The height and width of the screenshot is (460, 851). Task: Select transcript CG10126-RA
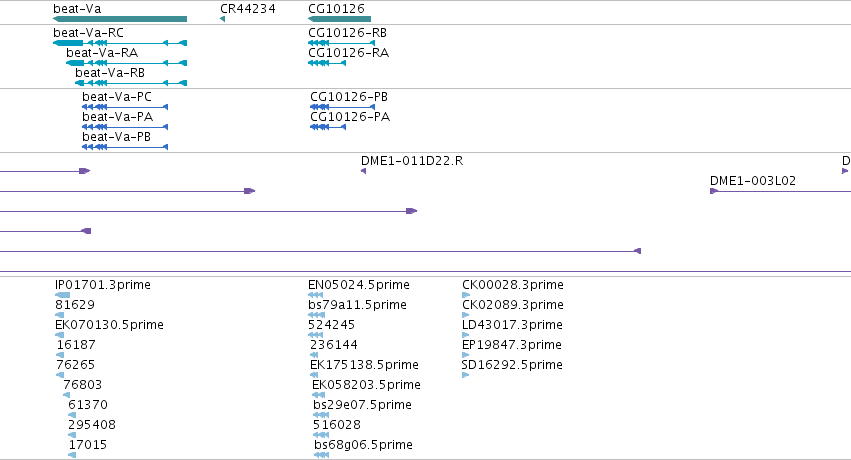coord(327,63)
